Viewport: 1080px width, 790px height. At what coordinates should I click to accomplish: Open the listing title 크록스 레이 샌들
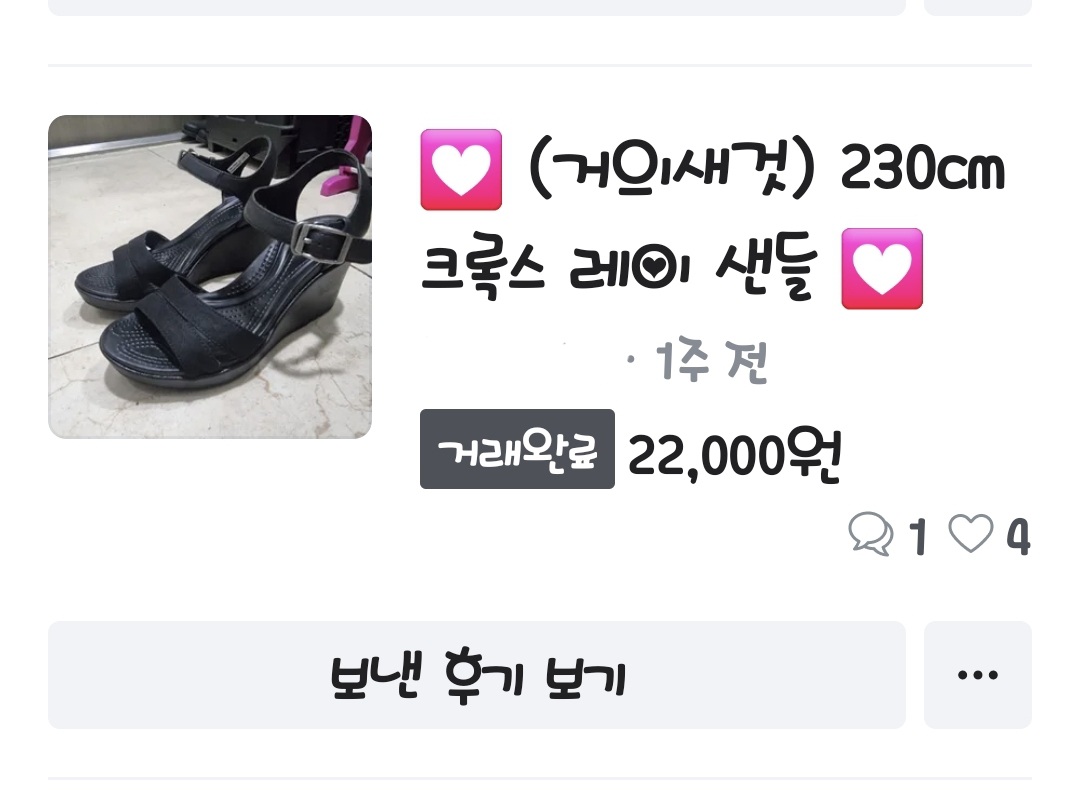coord(619,270)
